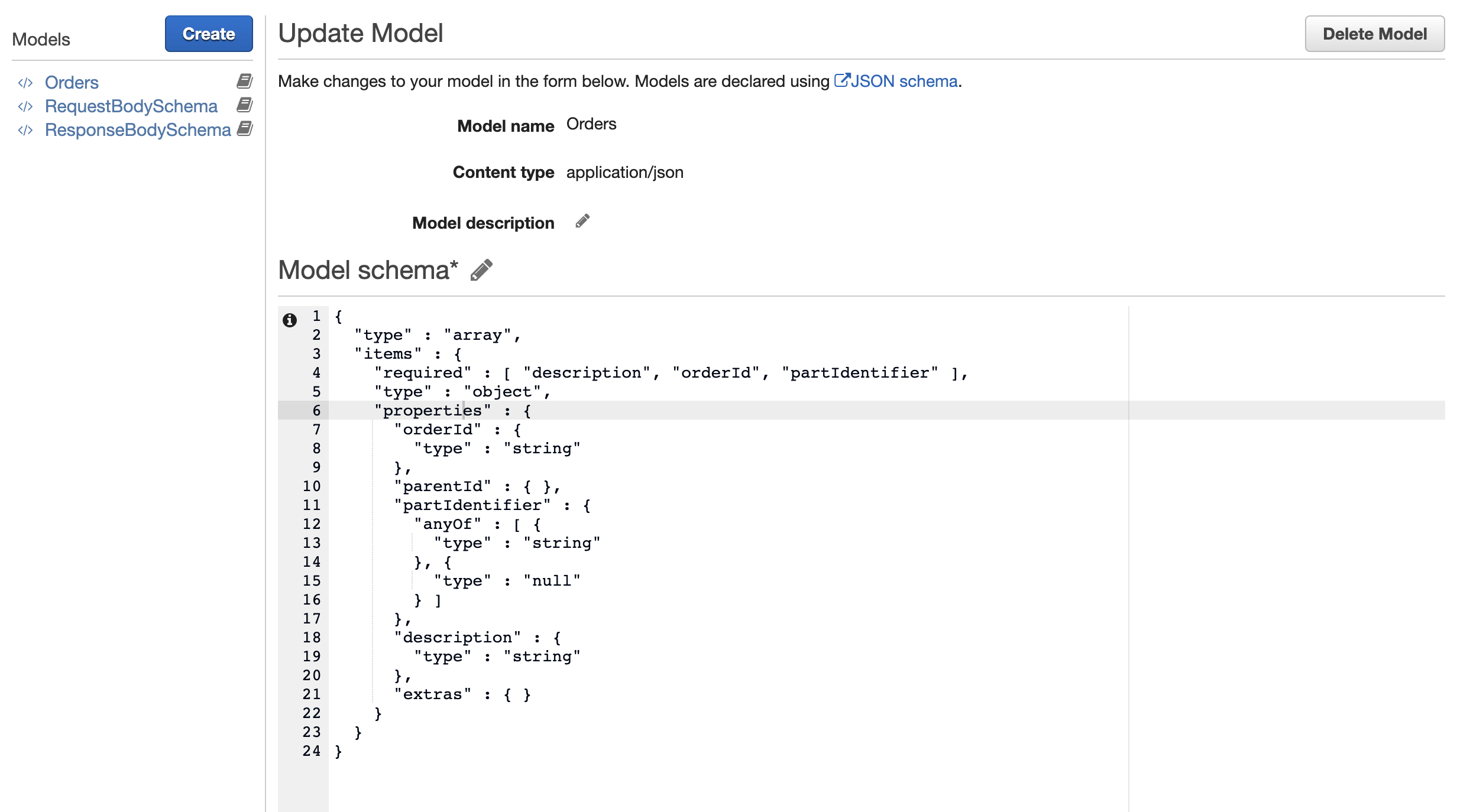
Task: Place cursor on the "partIdentifier" property line
Action: click(x=472, y=505)
